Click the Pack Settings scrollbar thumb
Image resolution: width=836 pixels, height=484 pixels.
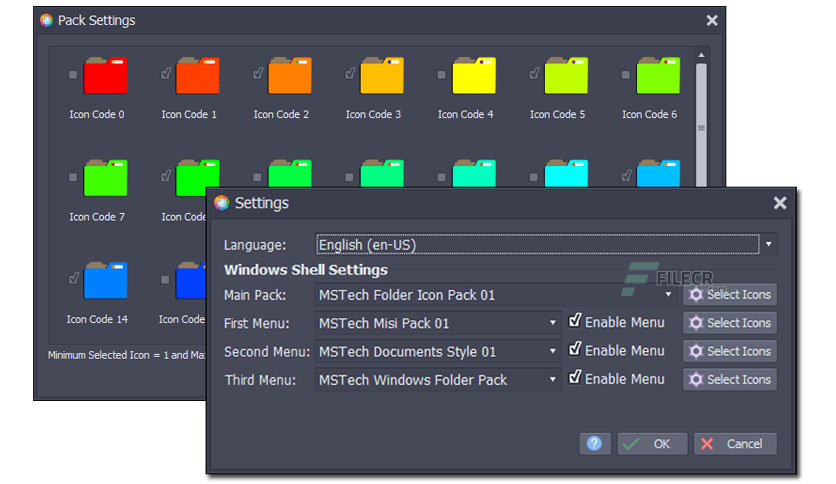click(701, 125)
